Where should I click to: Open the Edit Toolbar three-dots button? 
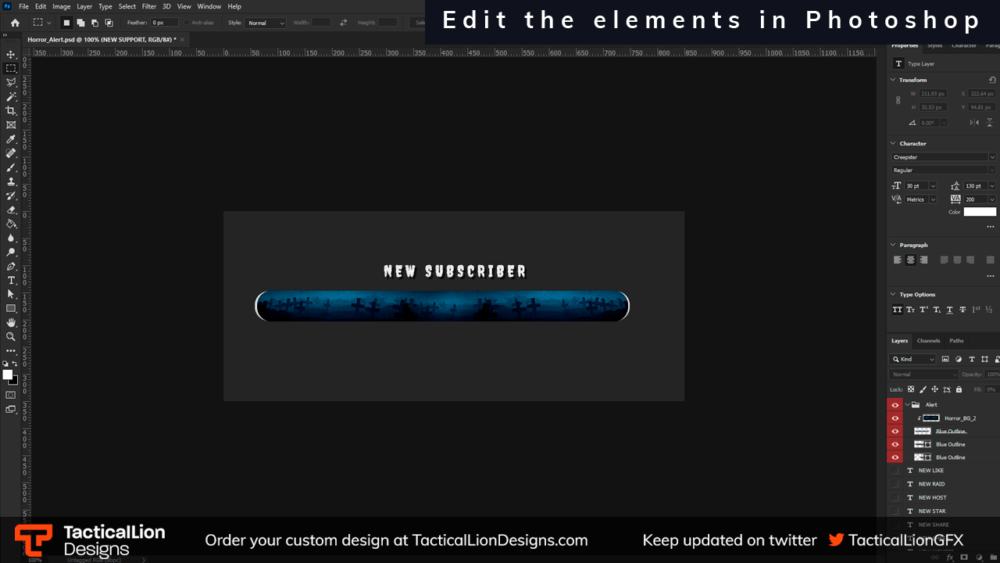tap(11, 350)
